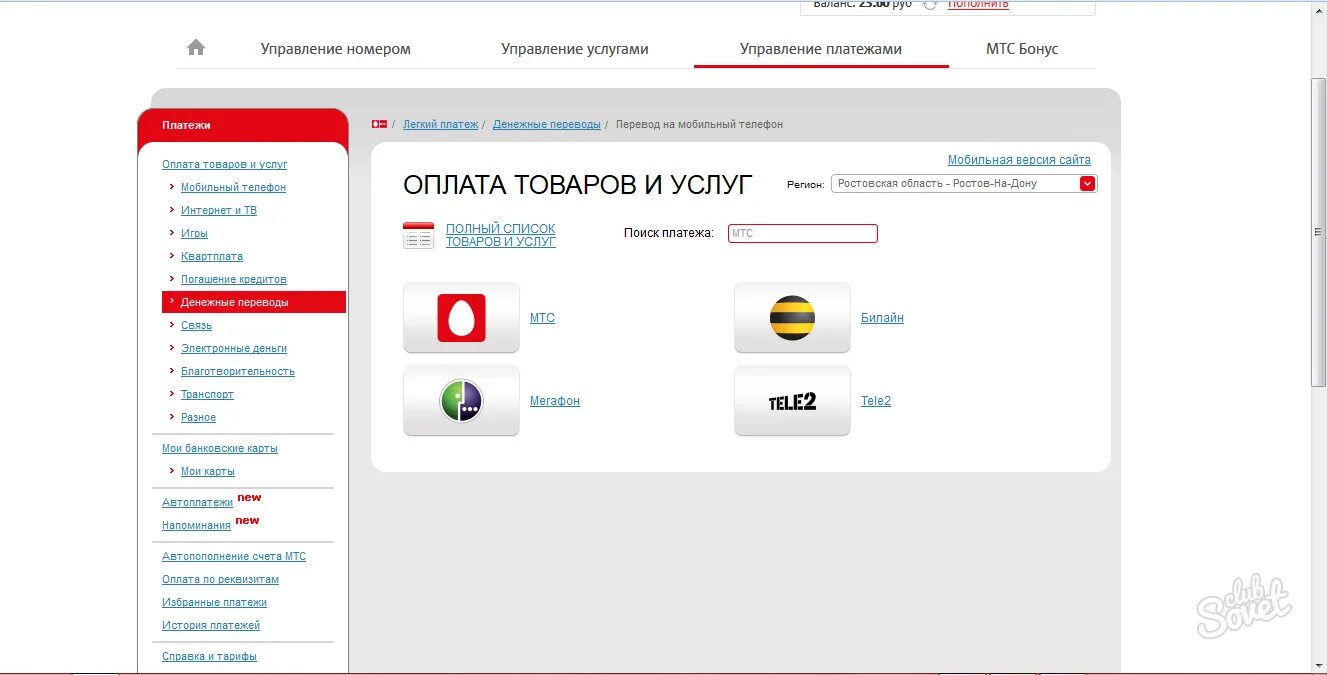Open Интернет и ТВ sidebar link

coord(219,210)
